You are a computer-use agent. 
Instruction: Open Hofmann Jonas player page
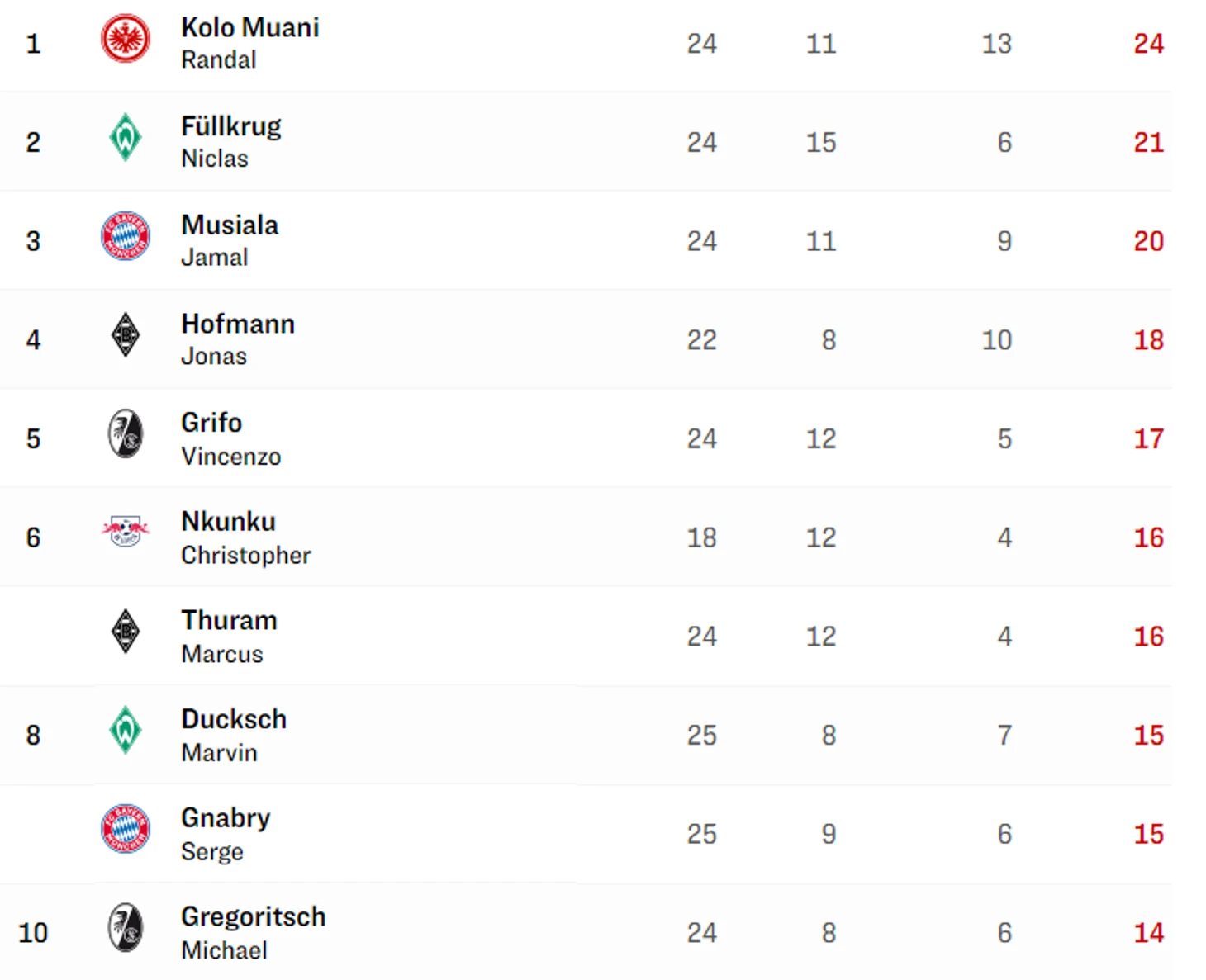[237, 339]
